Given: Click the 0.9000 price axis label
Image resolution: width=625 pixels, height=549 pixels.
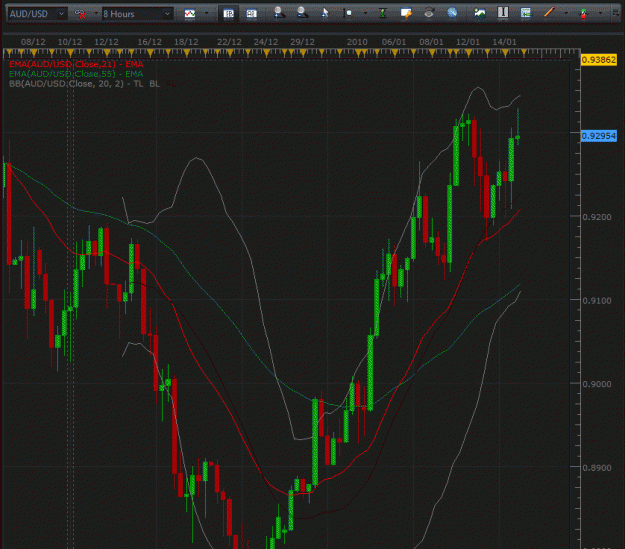Looking at the screenshot, I should click(597, 384).
